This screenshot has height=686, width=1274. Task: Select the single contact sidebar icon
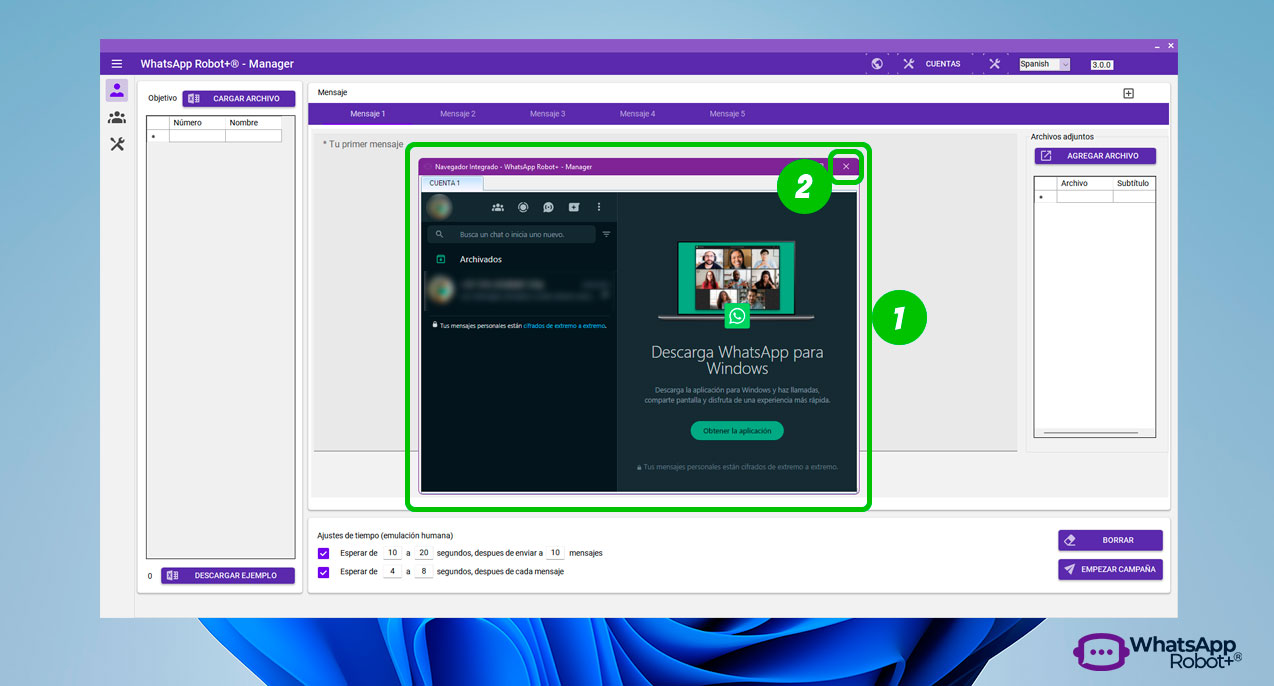(x=117, y=90)
